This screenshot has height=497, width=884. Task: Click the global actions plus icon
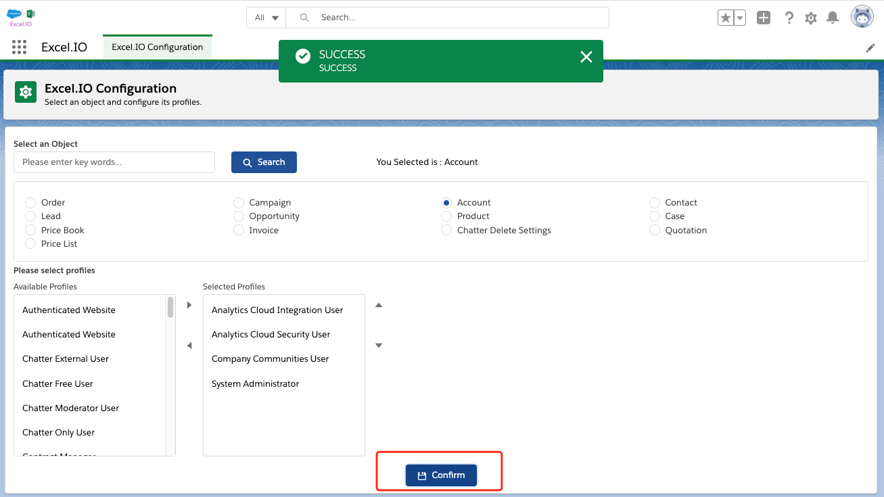[763, 17]
